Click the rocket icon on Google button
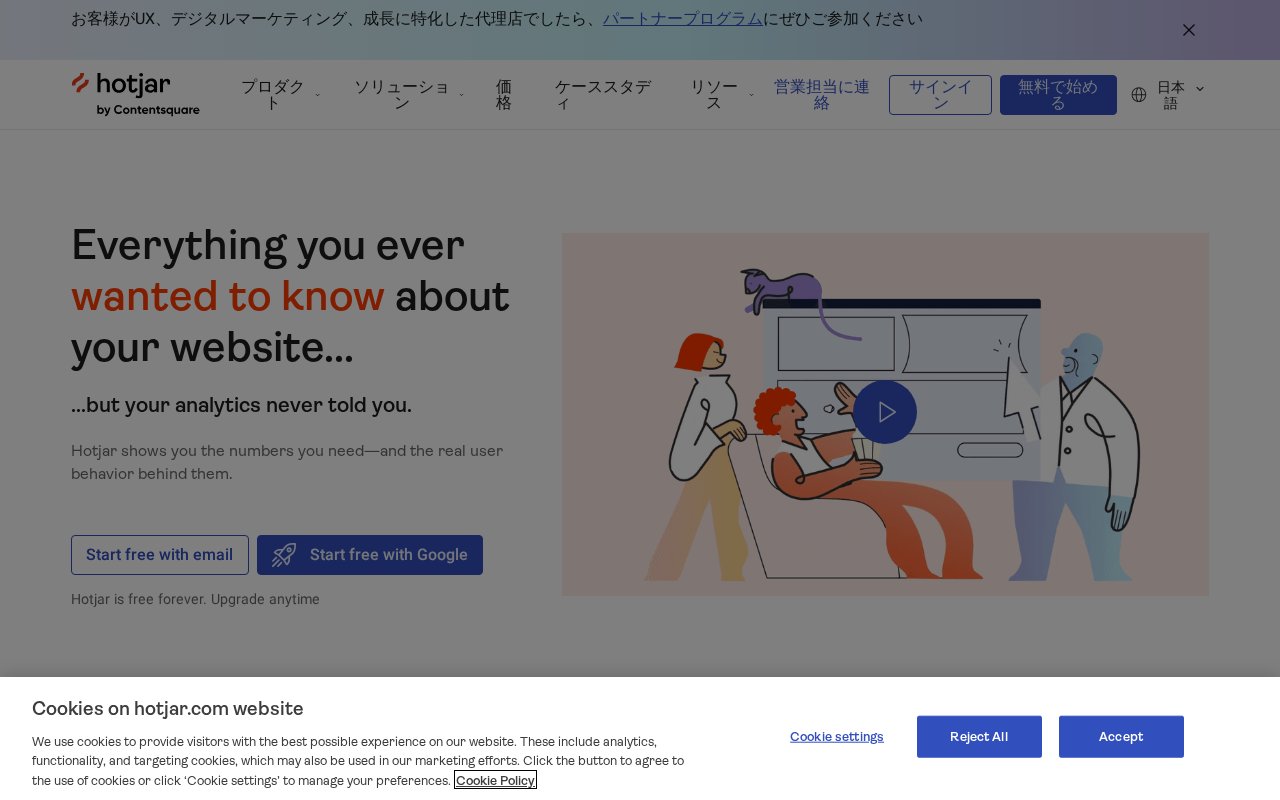Screen dimensions: 1280x800 [x=284, y=555]
